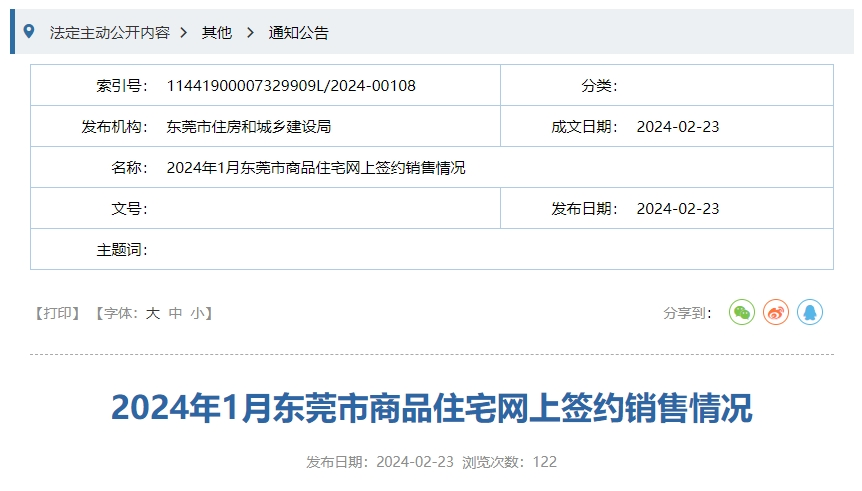The height and width of the screenshot is (491, 862).
Task: Share to WeChat icon
Action: tap(742, 312)
